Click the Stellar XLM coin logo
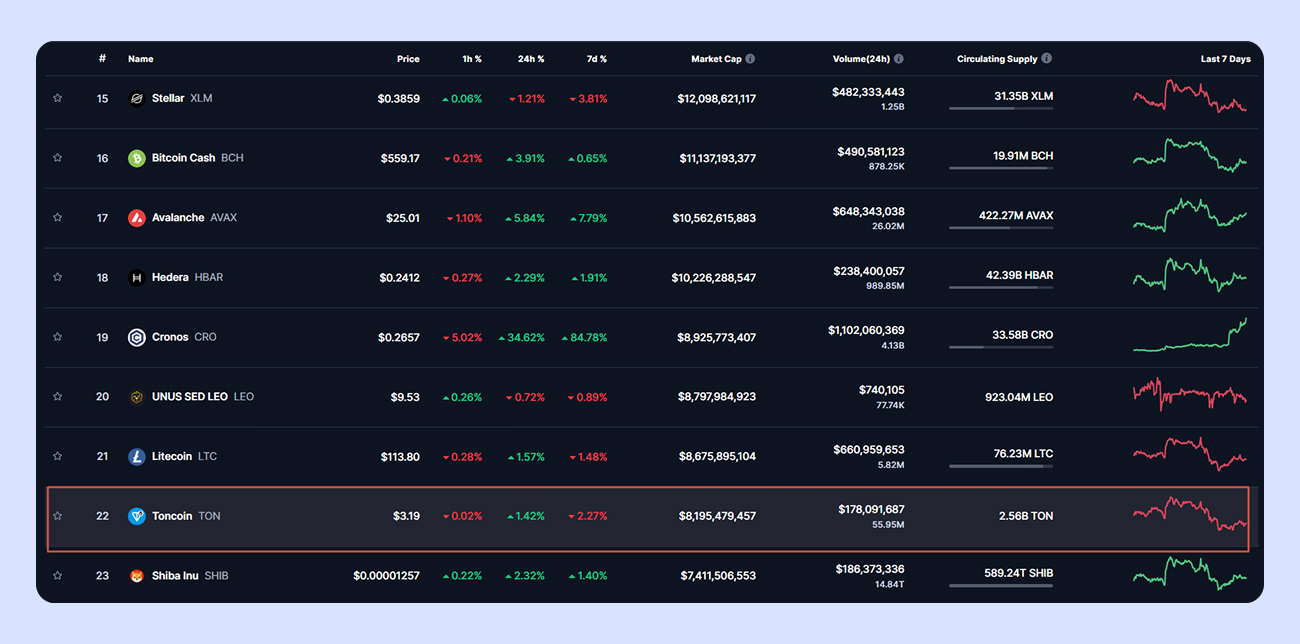Screen dimensions: 1300x644 137,99
